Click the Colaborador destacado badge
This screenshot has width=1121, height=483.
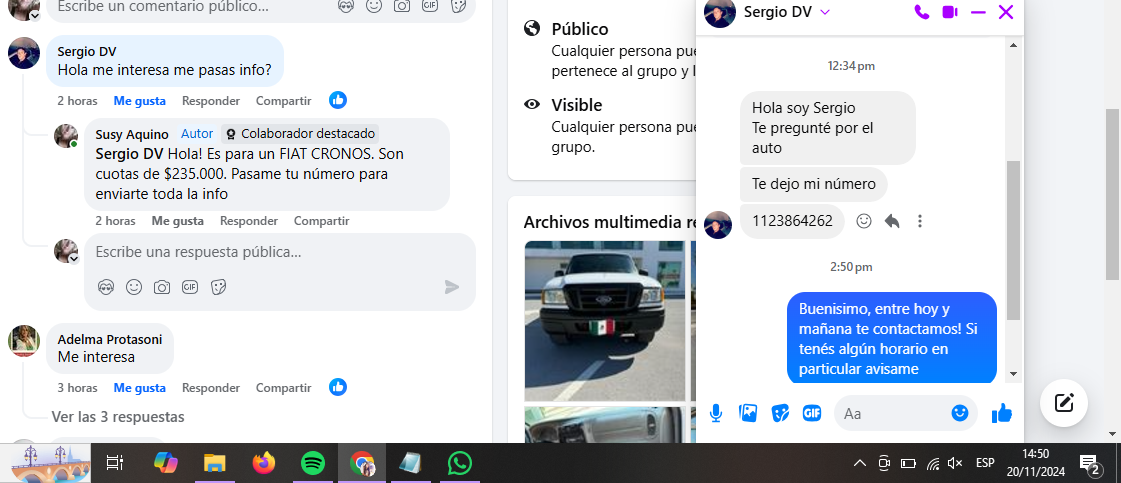tap(300, 134)
